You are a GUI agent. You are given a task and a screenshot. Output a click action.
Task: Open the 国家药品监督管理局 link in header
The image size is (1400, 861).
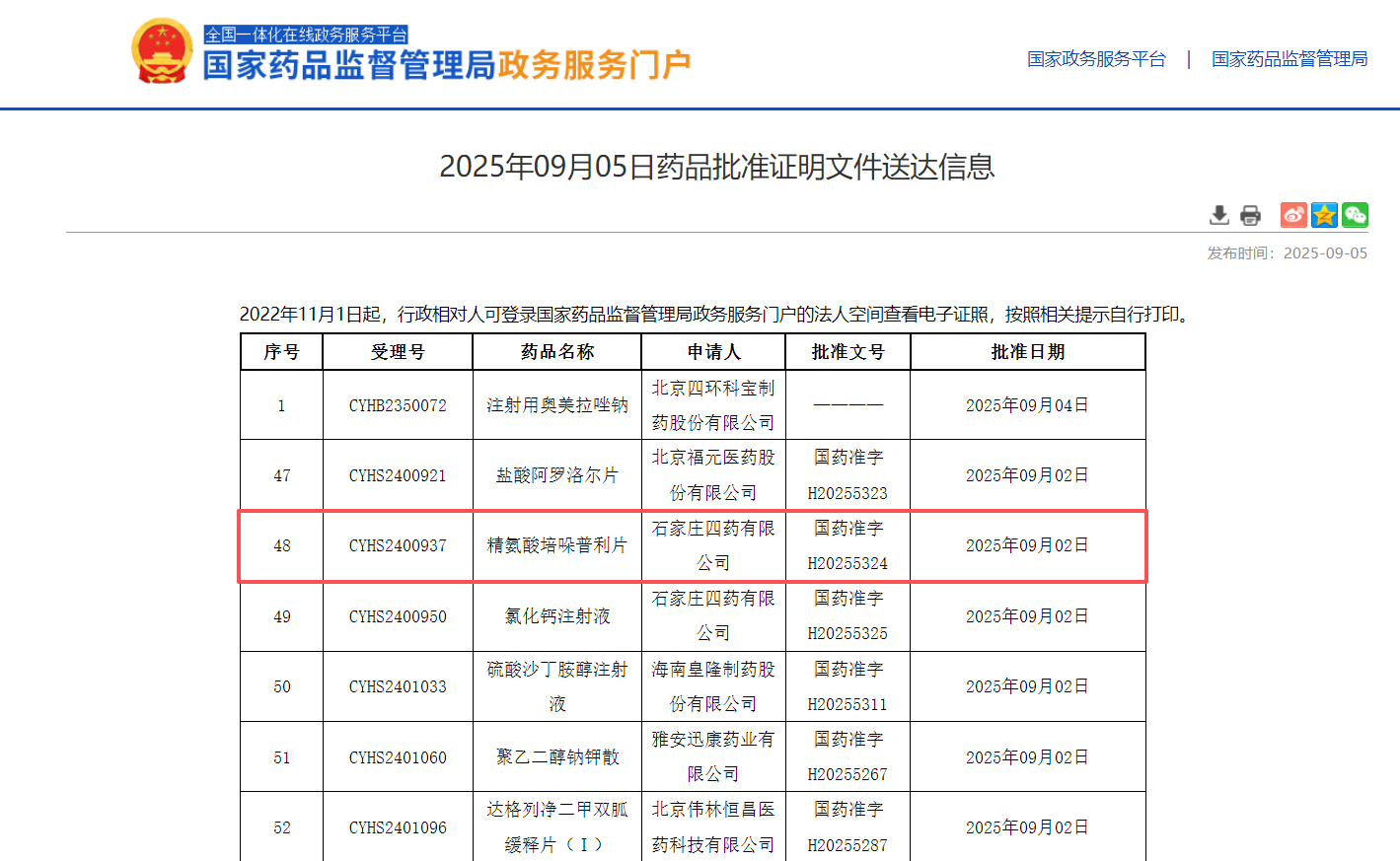point(1289,59)
